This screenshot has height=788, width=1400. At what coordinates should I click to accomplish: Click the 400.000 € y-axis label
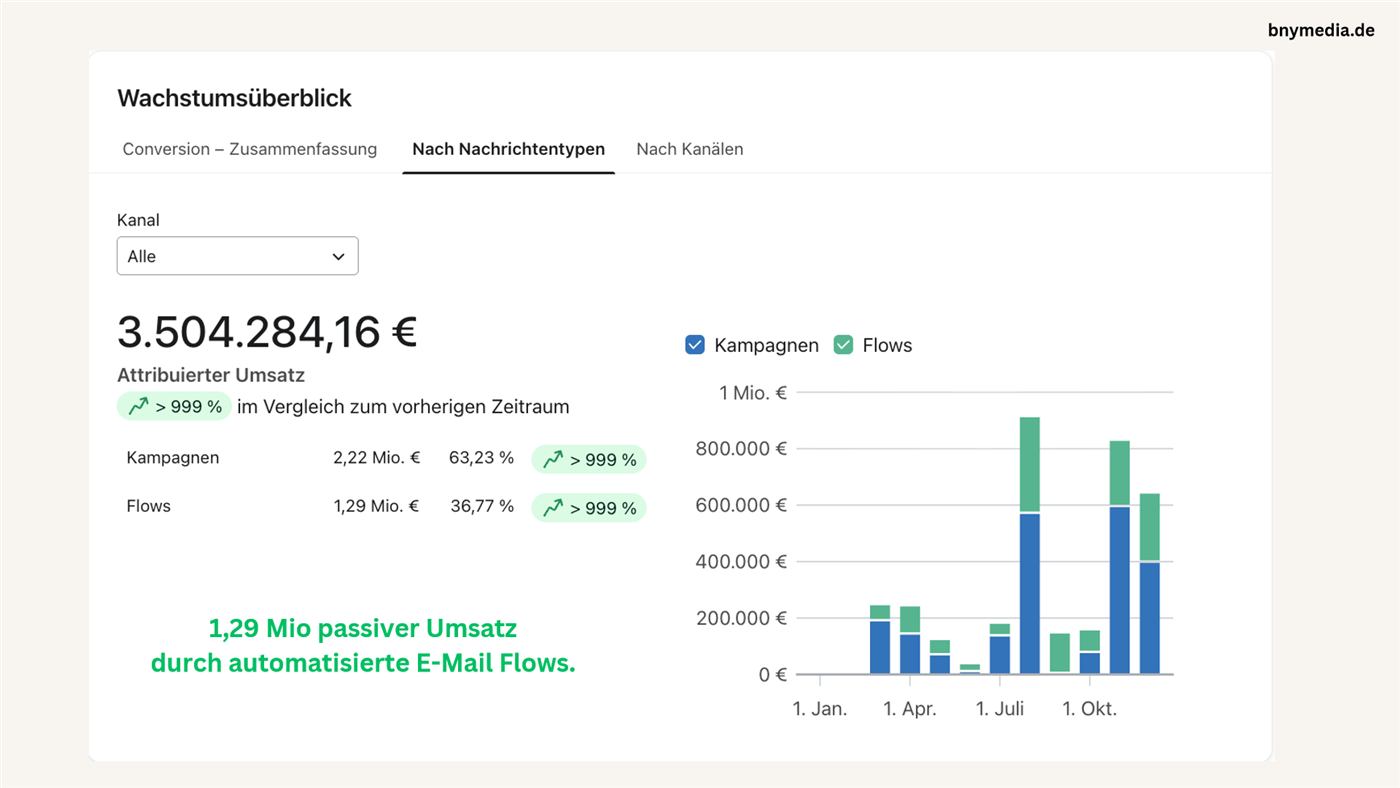point(742,562)
